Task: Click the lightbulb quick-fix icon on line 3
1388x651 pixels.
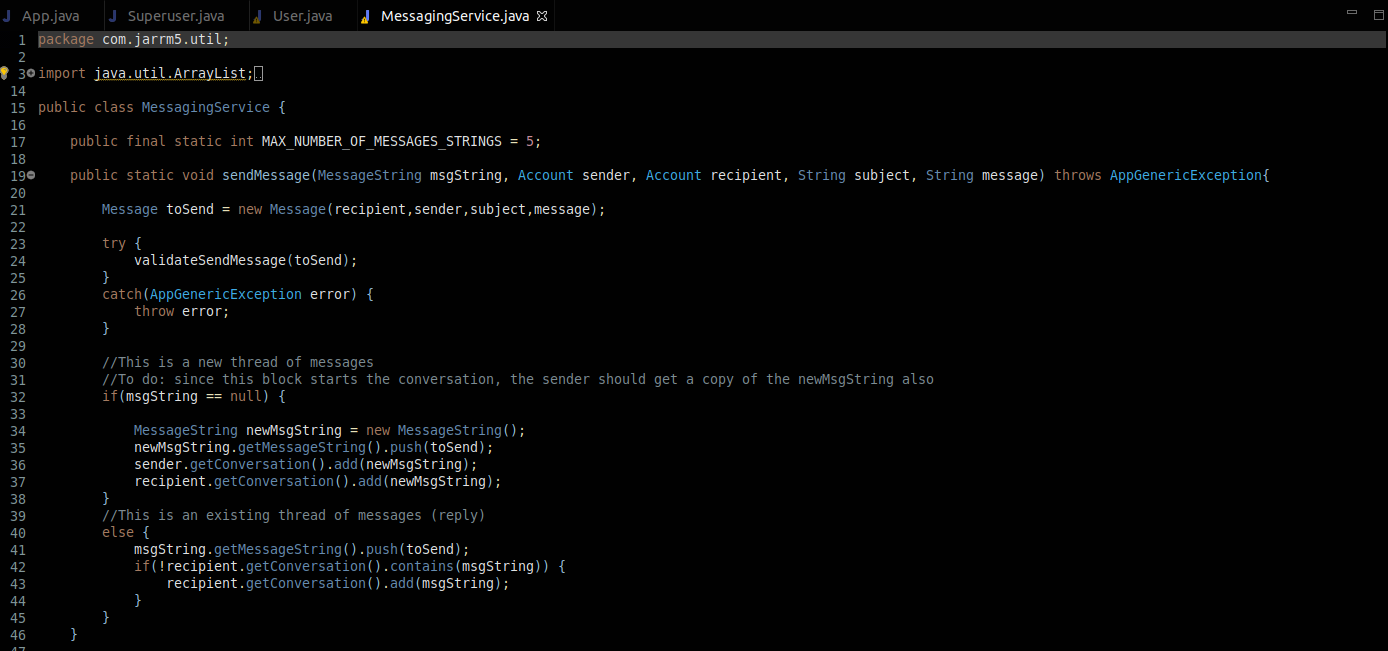Action: (x=5, y=73)
